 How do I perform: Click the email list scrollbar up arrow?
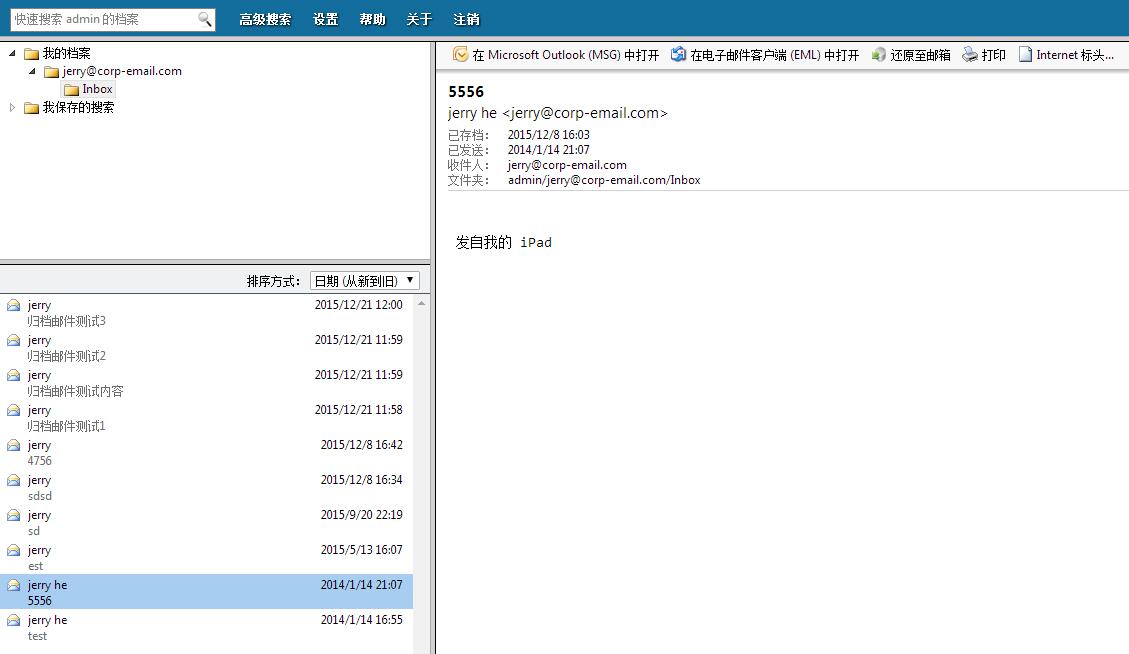pos(421,303)
